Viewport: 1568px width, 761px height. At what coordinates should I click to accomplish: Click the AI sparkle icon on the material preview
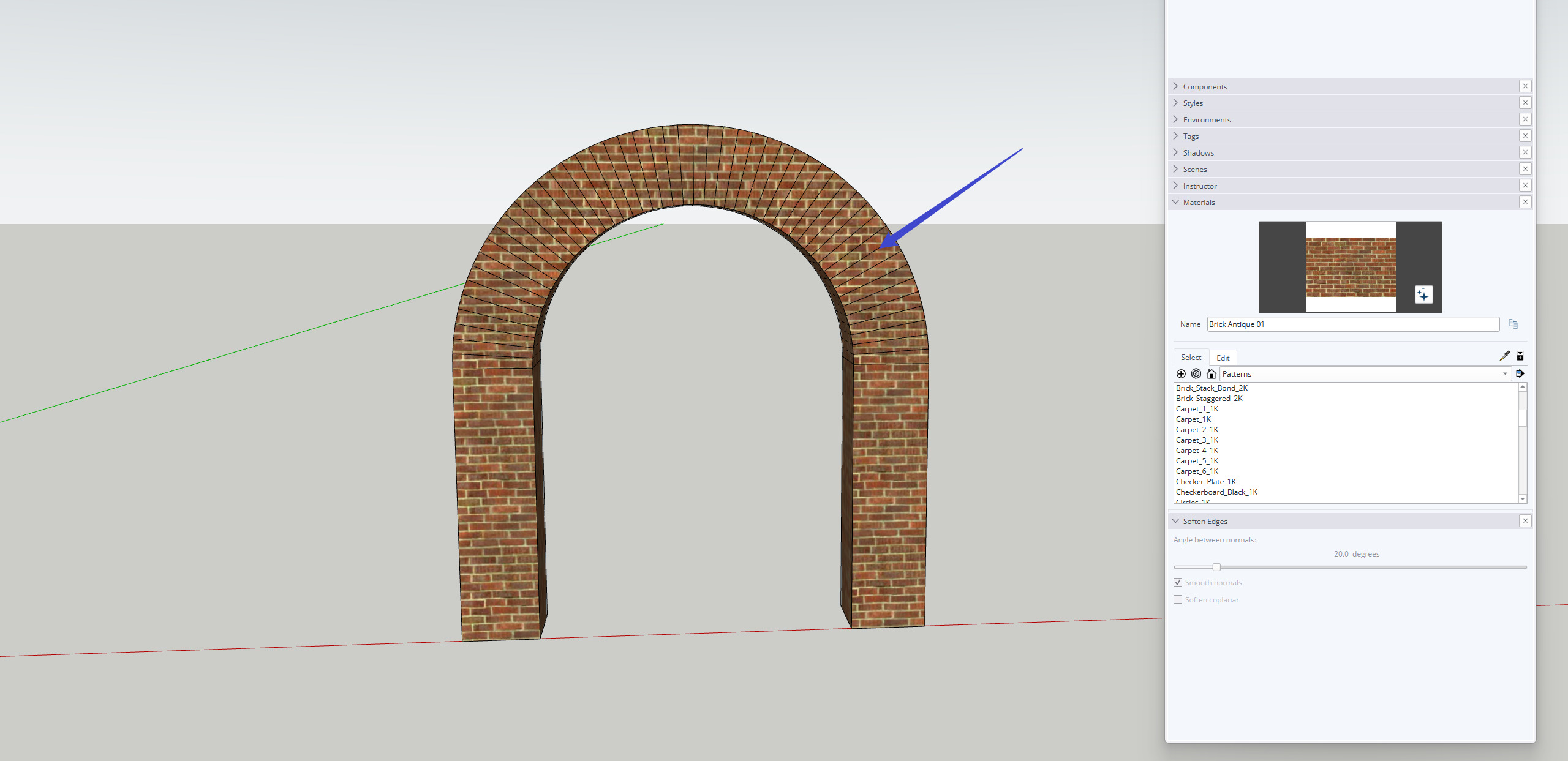coord(1423,294)
